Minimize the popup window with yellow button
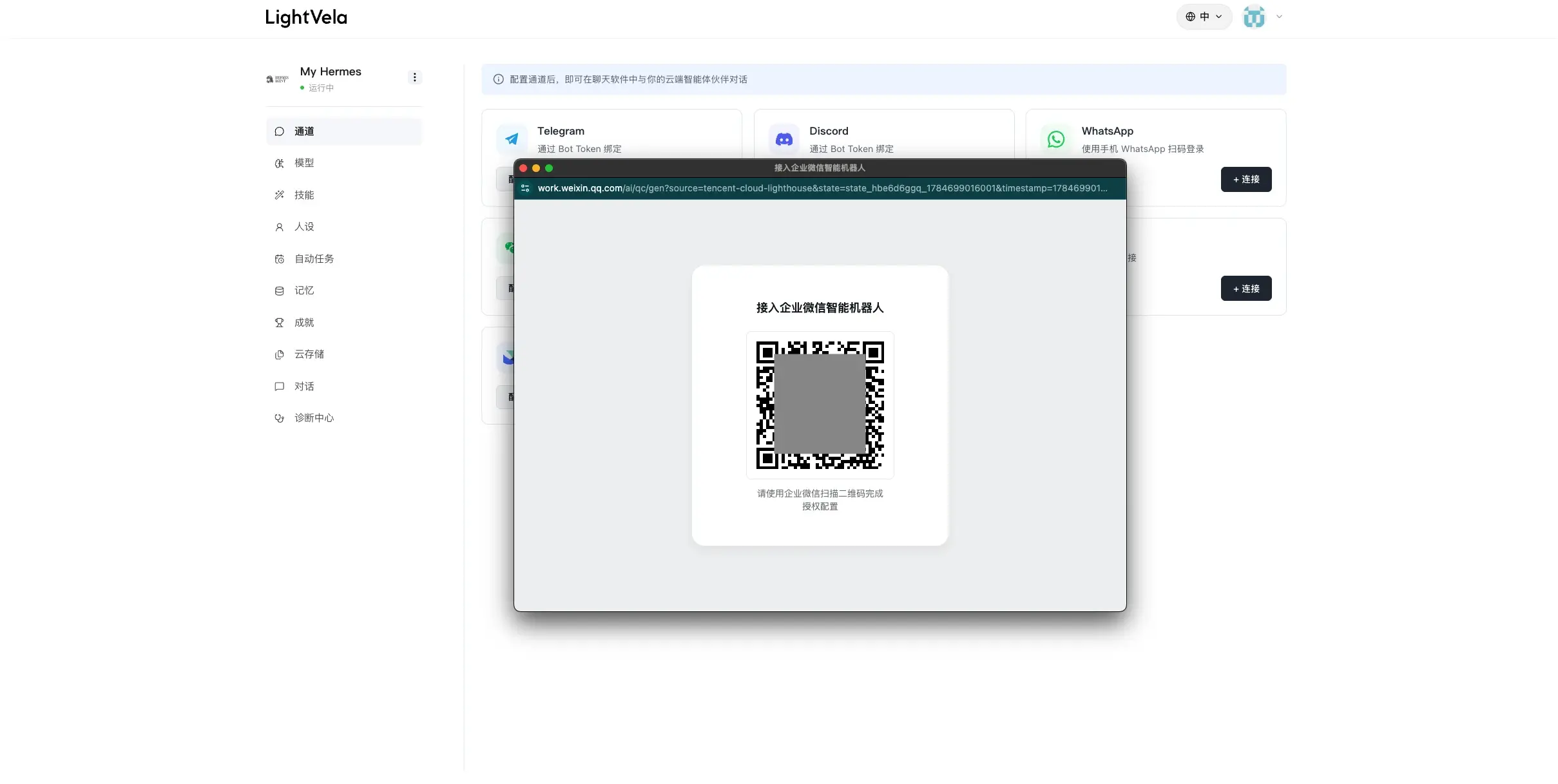Viewport: 1558px width, 784px height. [x=536, y=168]
